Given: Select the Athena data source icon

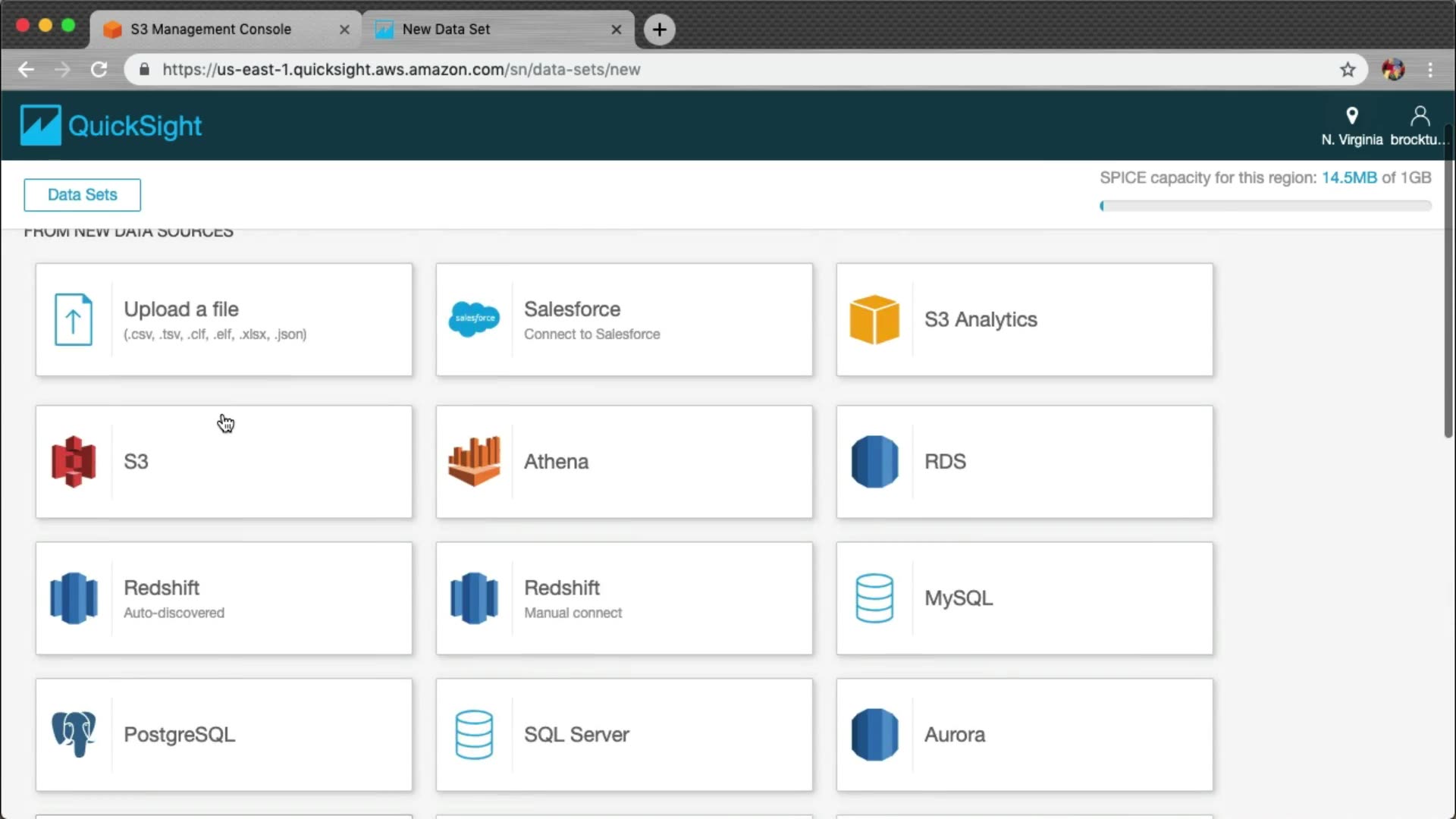Looking at the screenshot, I should (474, 461).
